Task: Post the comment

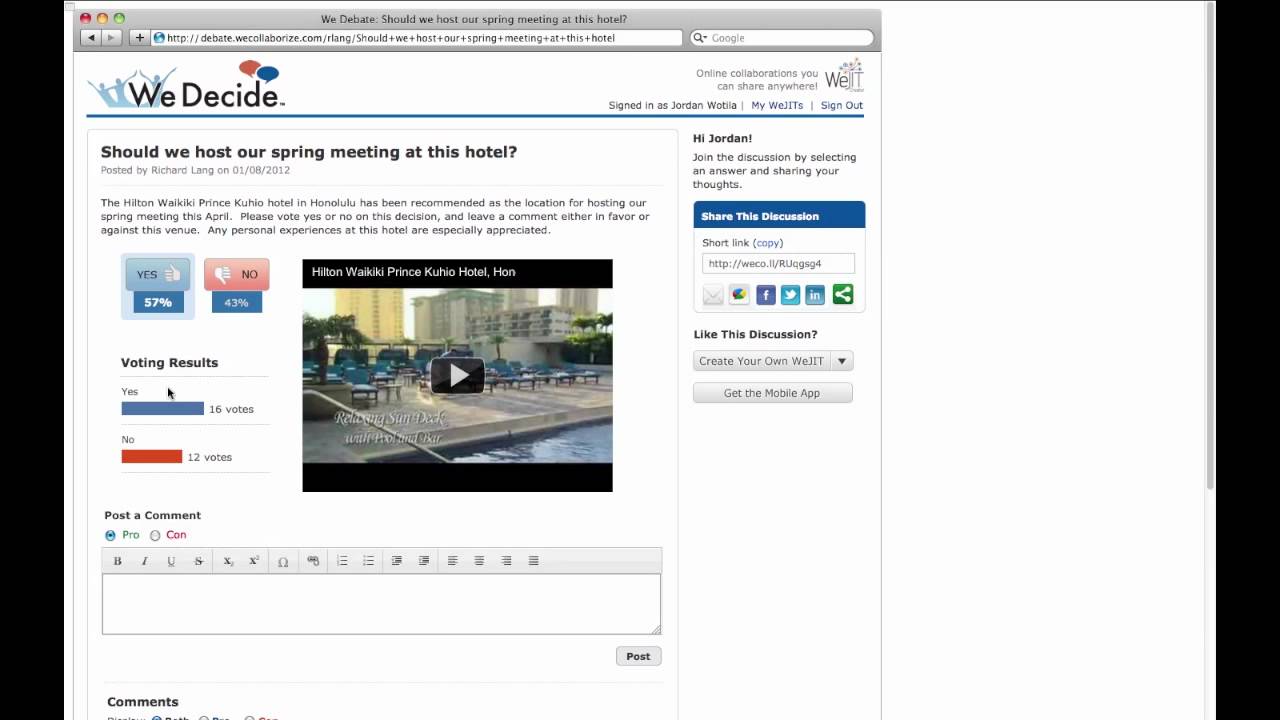Action: 638,656
